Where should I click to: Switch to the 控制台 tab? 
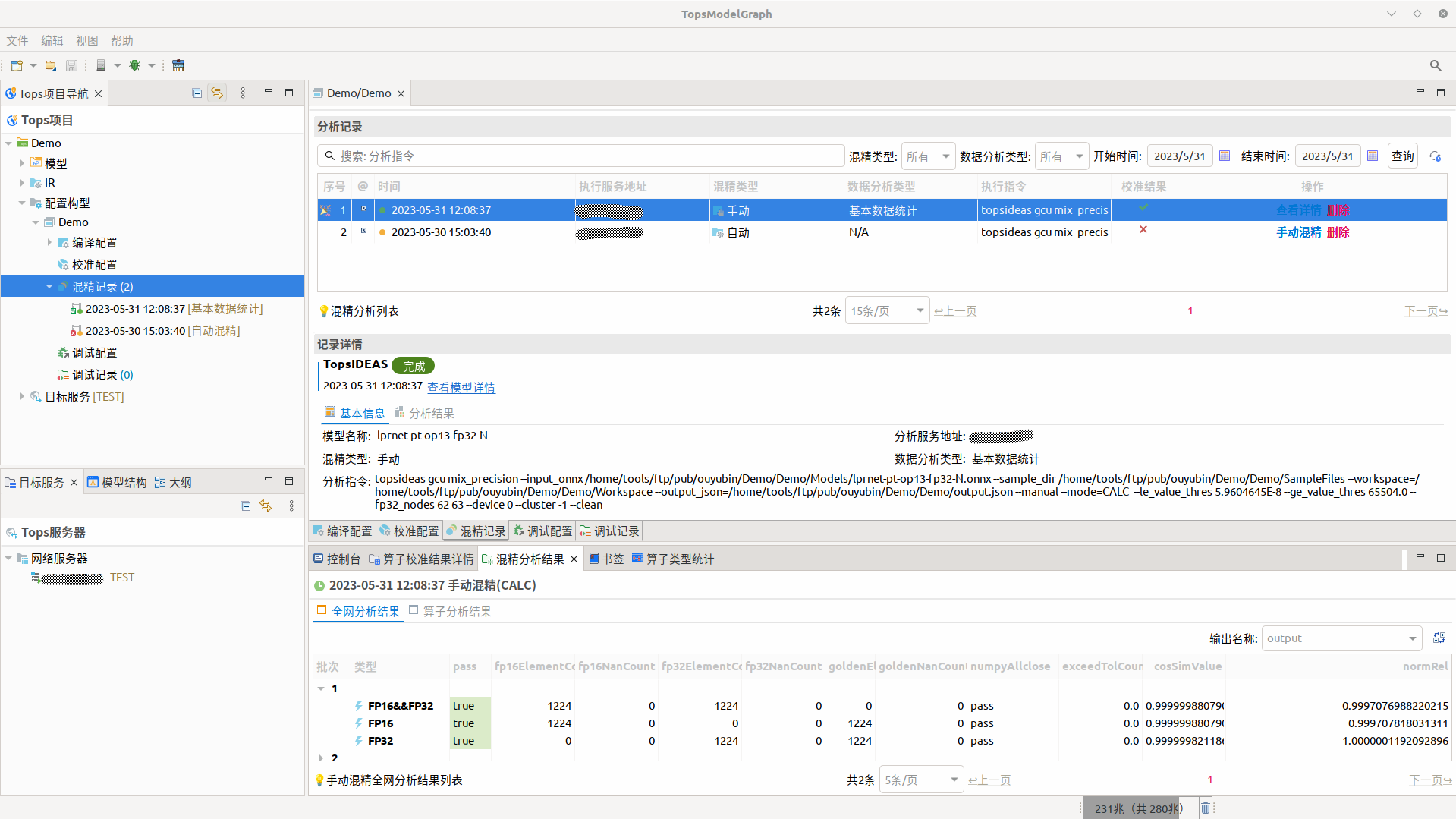click(x=337, y=559)
